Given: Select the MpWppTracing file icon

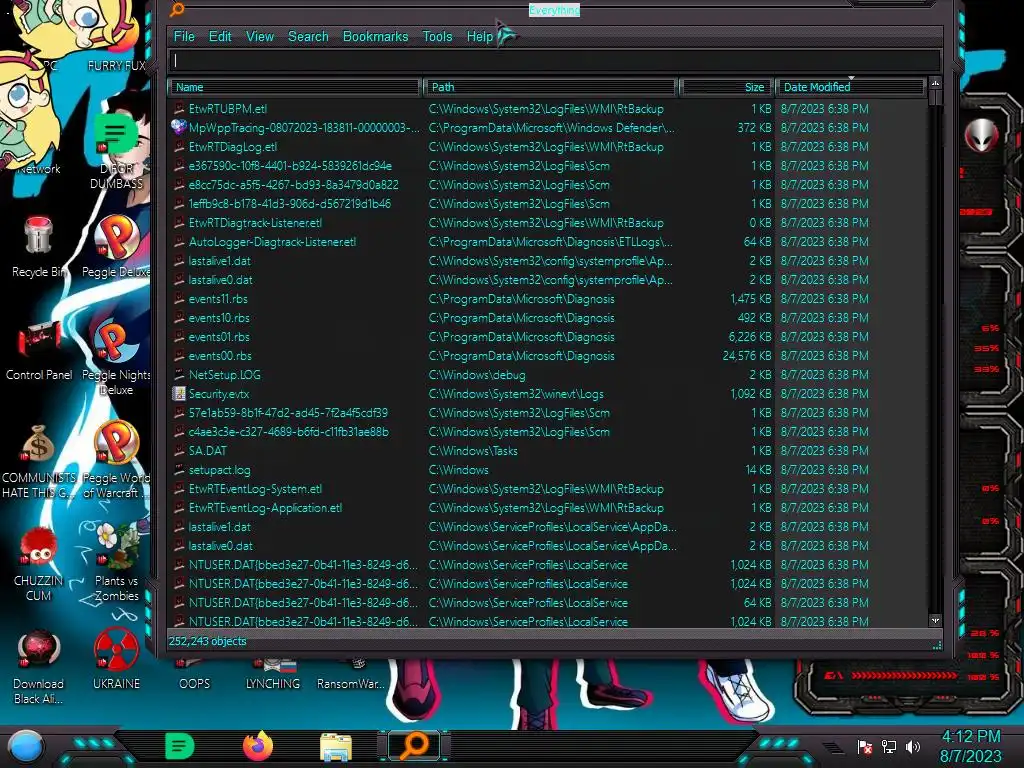Looking at the screenshot, I should [179, 127].
